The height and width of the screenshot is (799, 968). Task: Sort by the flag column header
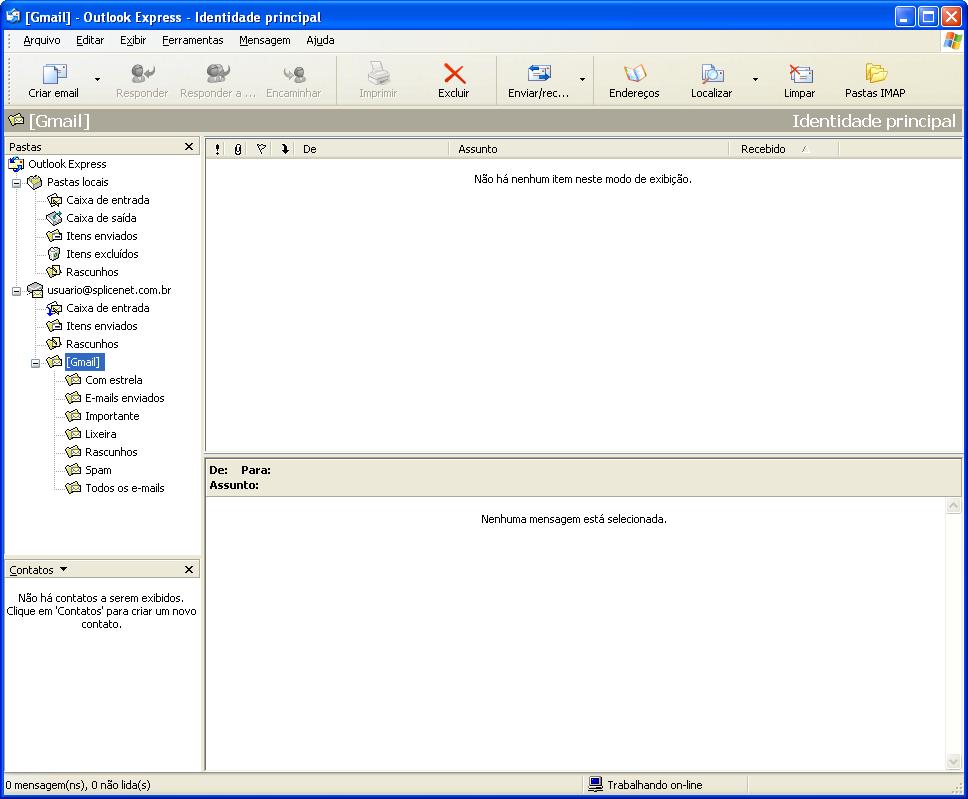[x=261, y=149]
